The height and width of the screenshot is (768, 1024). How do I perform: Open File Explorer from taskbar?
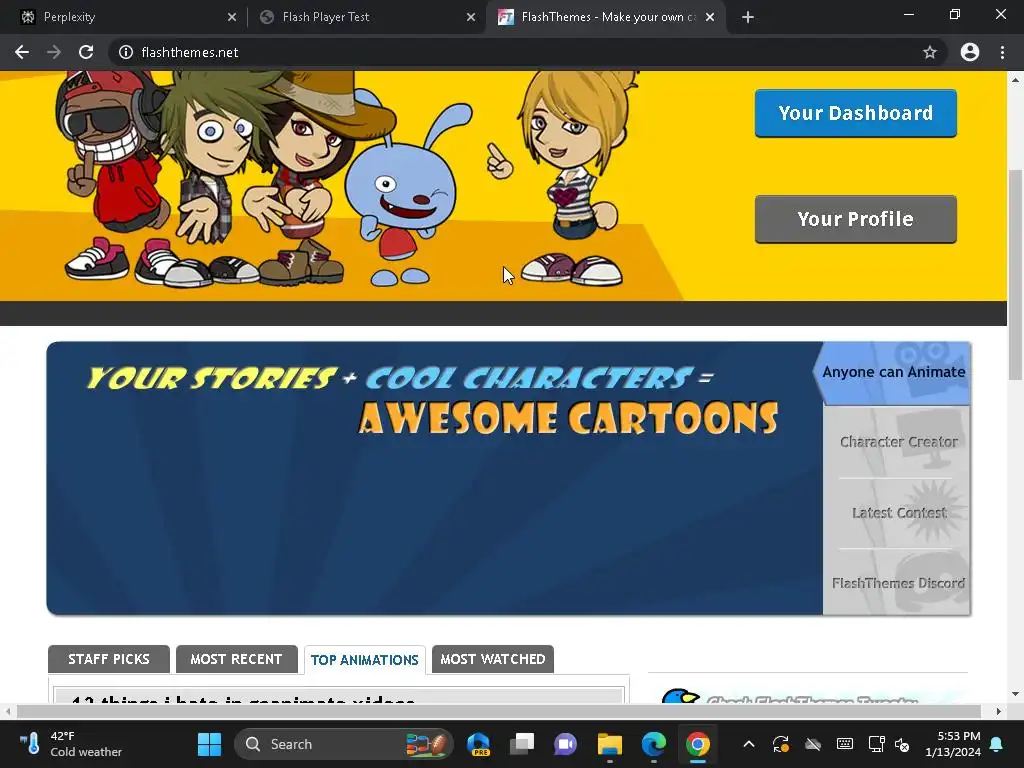[609, 744]
